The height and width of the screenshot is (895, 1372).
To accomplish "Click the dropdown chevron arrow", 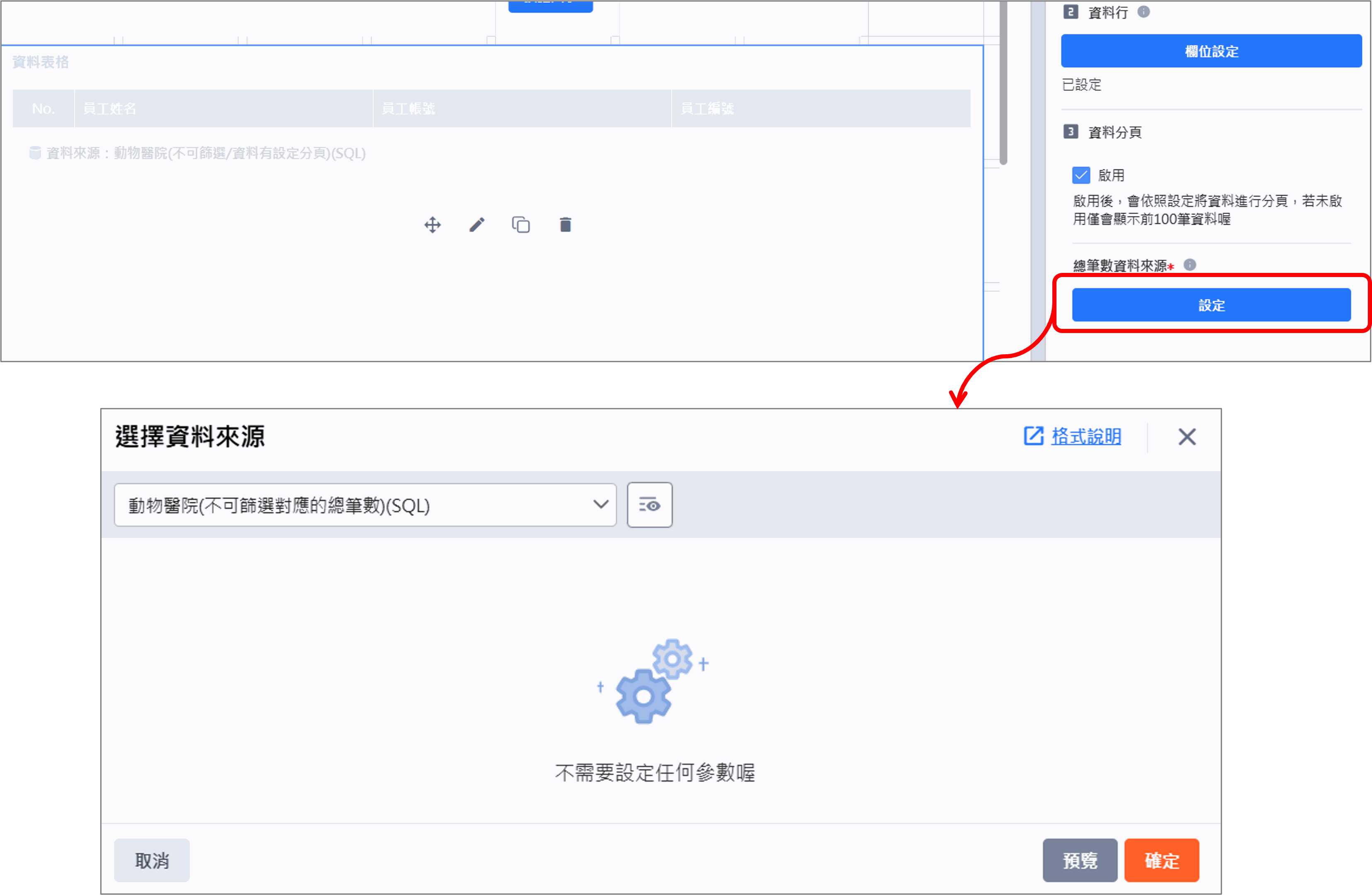I will [x=601, y=505].
